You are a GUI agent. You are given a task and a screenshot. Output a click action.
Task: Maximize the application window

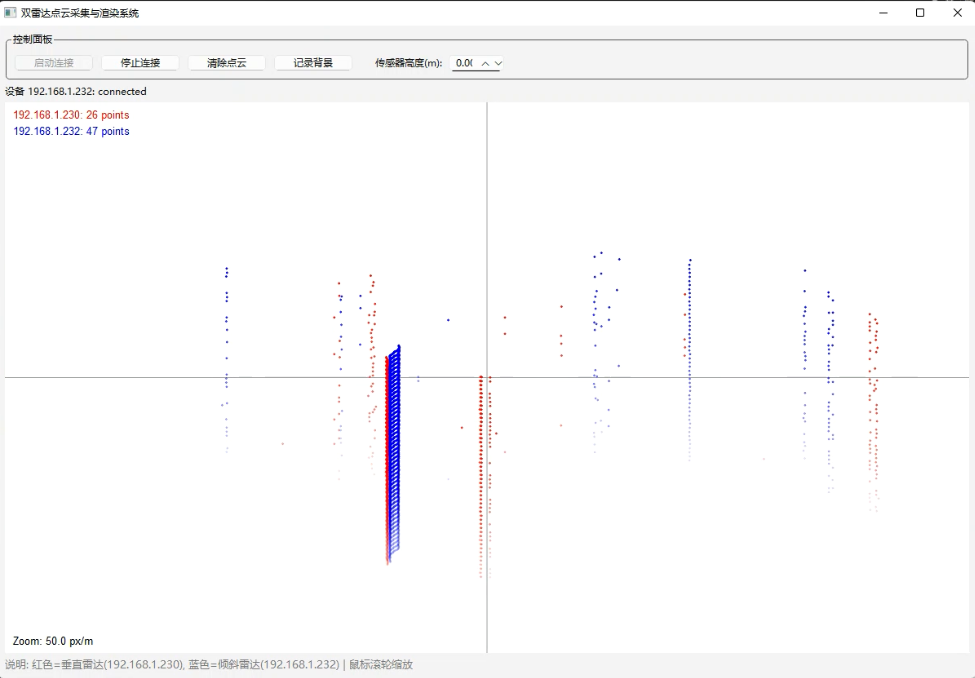920,13
